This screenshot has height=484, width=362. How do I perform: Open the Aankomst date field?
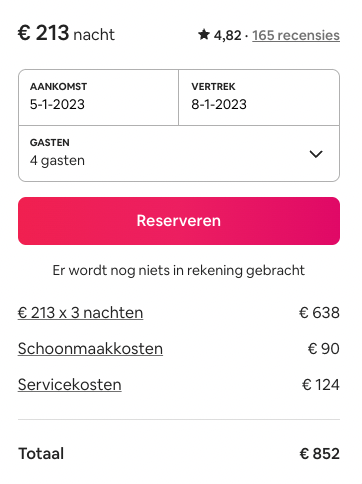99,97
